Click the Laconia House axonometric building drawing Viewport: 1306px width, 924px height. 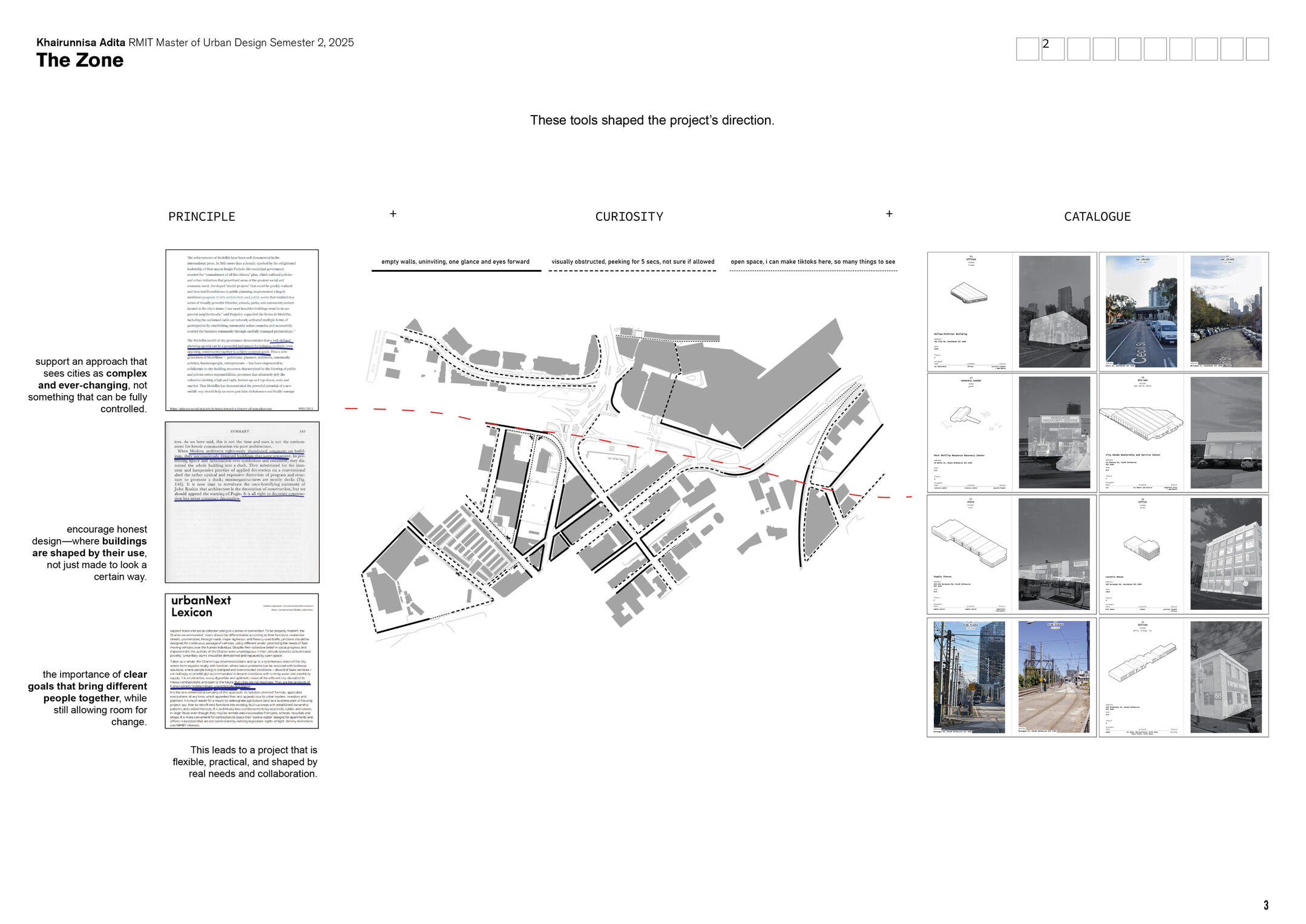(1141, 547)
